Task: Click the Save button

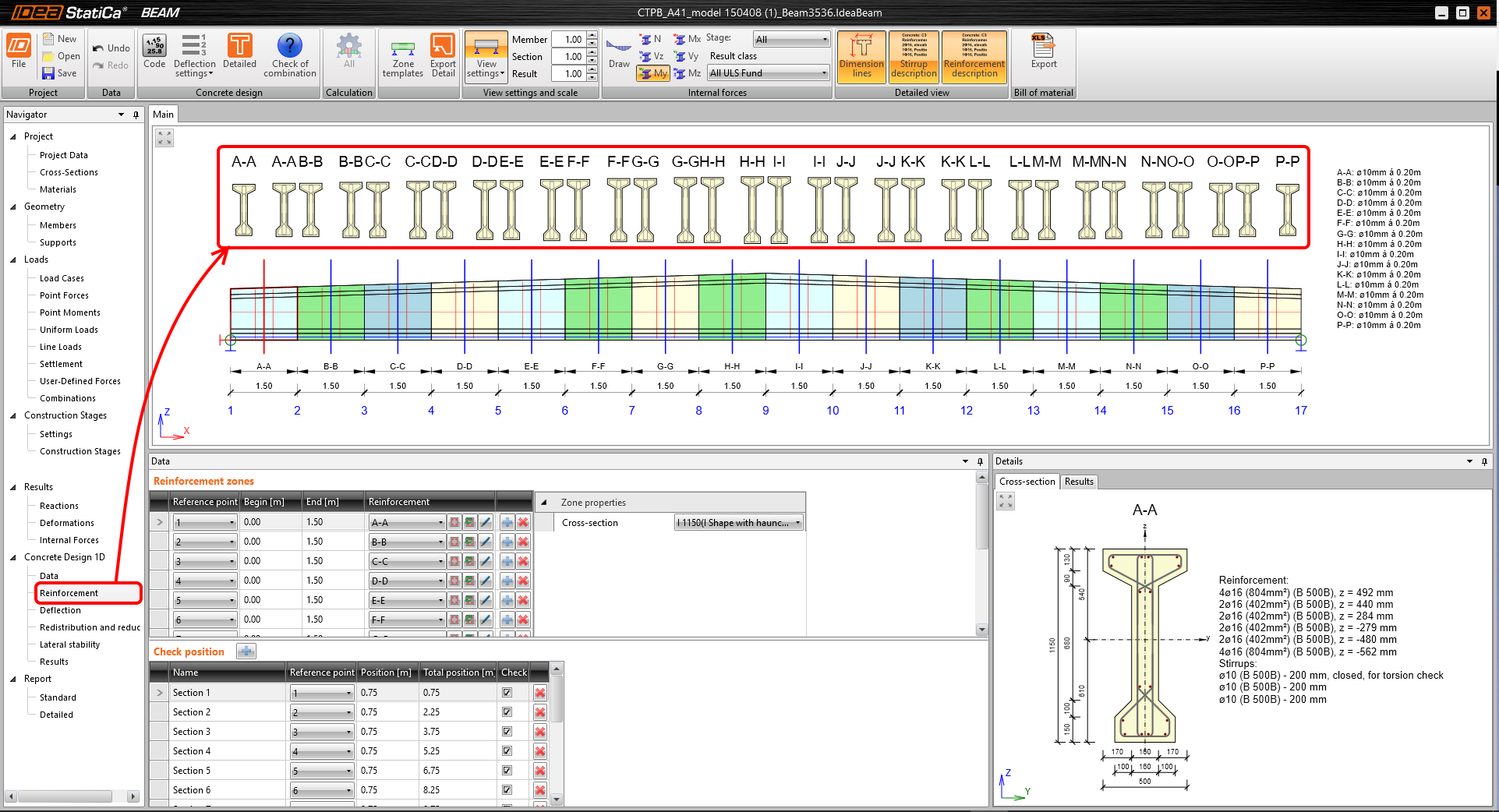Action: click(60, 73)
